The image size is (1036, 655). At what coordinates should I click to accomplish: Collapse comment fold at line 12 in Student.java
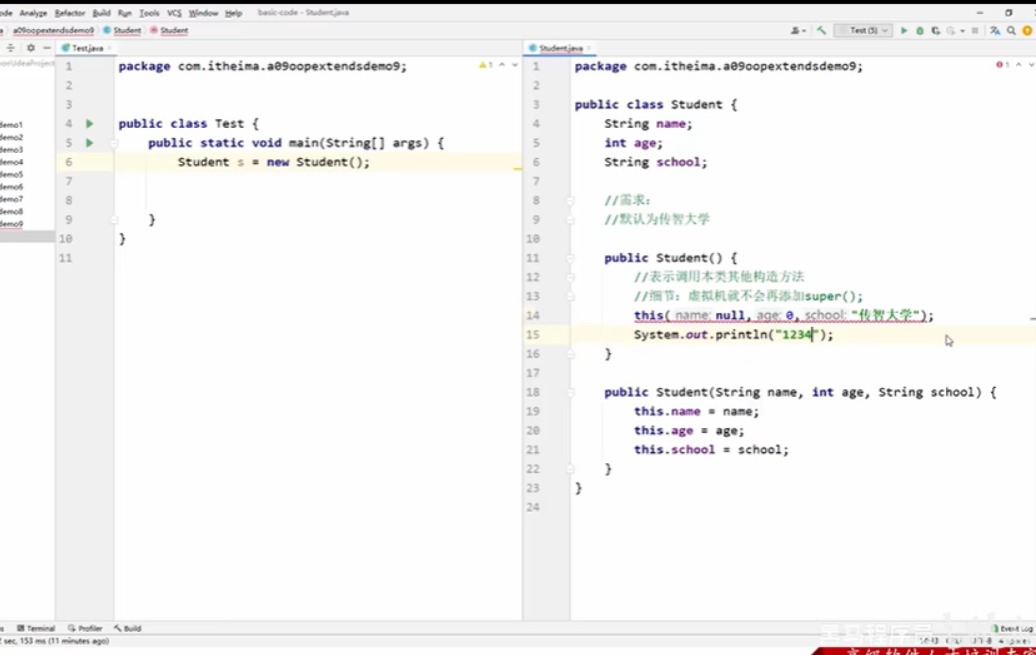(x=570, y=277)
